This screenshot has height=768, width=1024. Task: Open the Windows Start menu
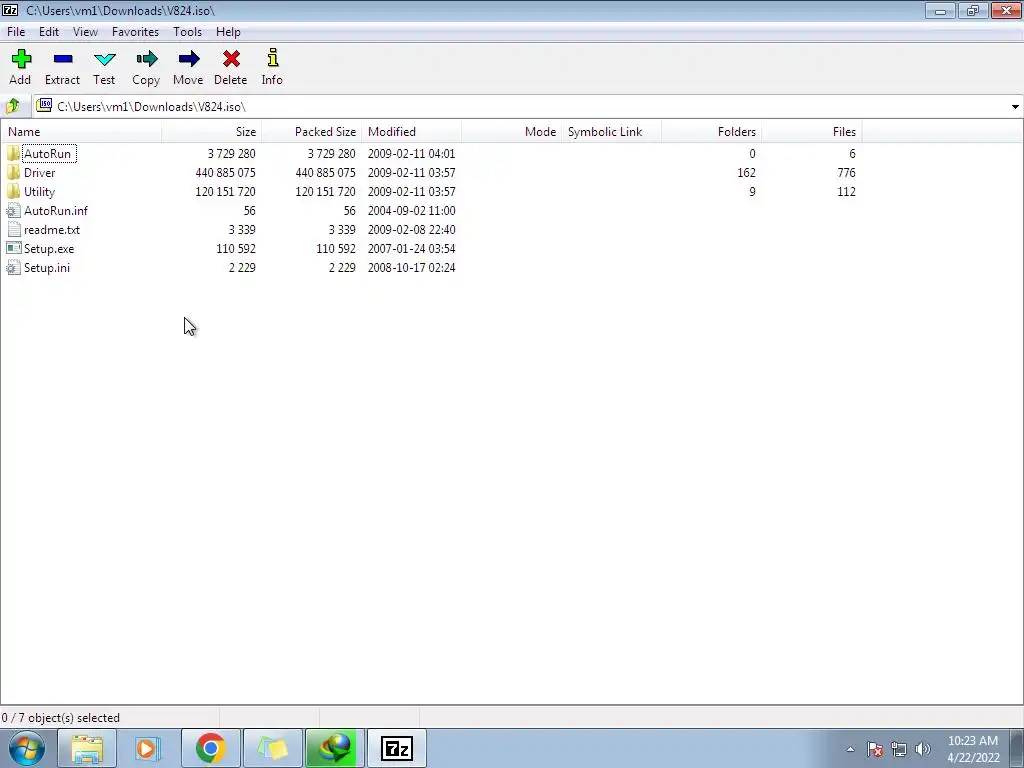point(27,748)
